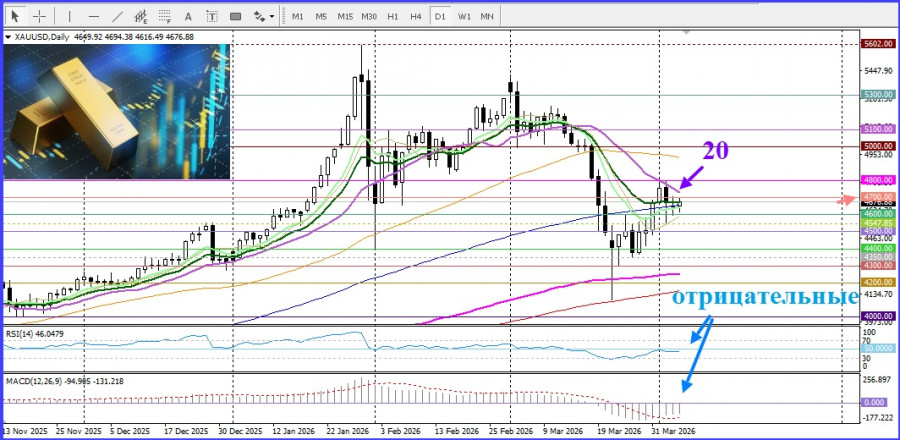900x440 pixels.
Task: Select the 4547.85 price level label
Action: click(878, 223)
